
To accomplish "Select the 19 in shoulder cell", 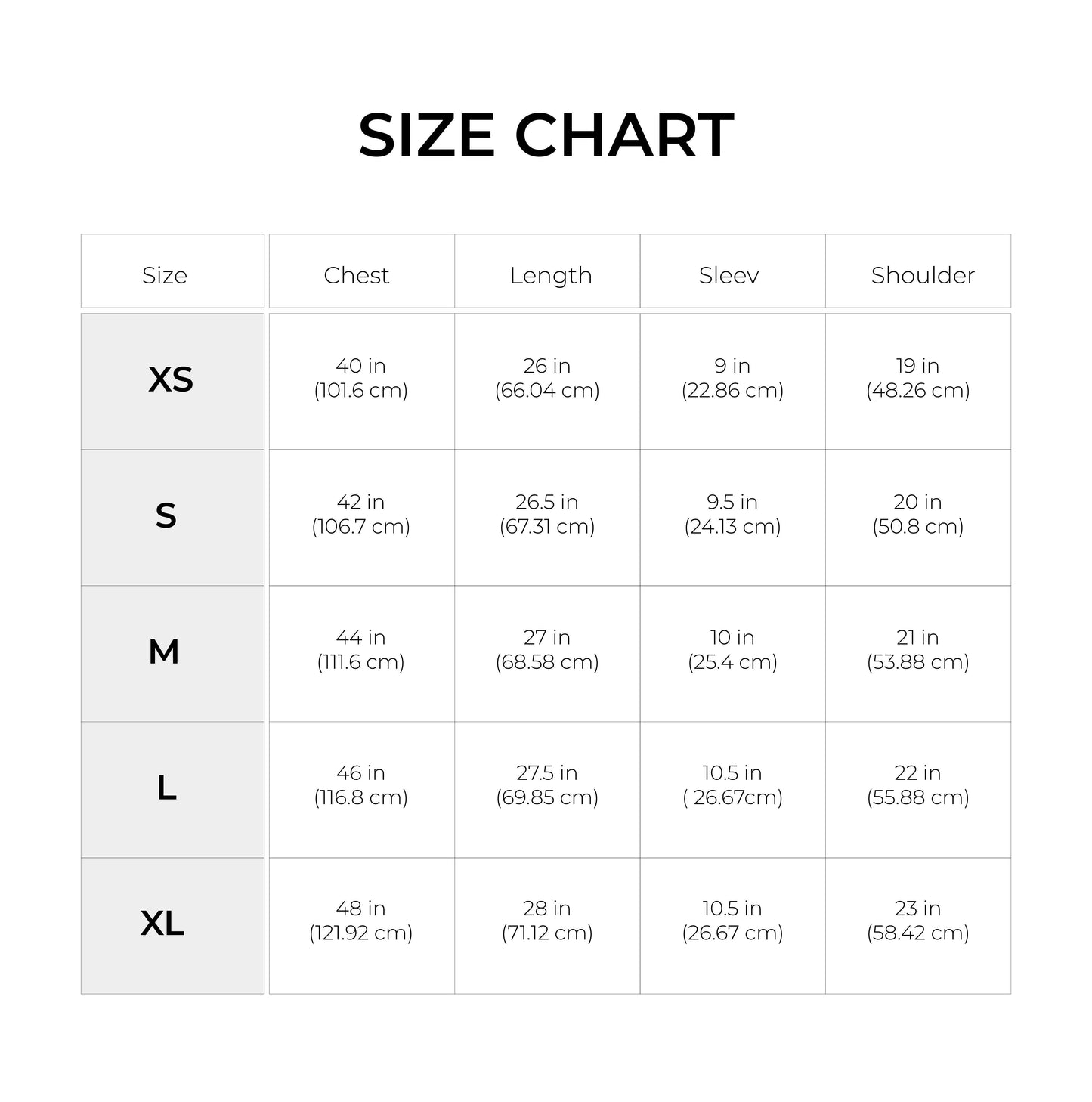I will [917, 378].
